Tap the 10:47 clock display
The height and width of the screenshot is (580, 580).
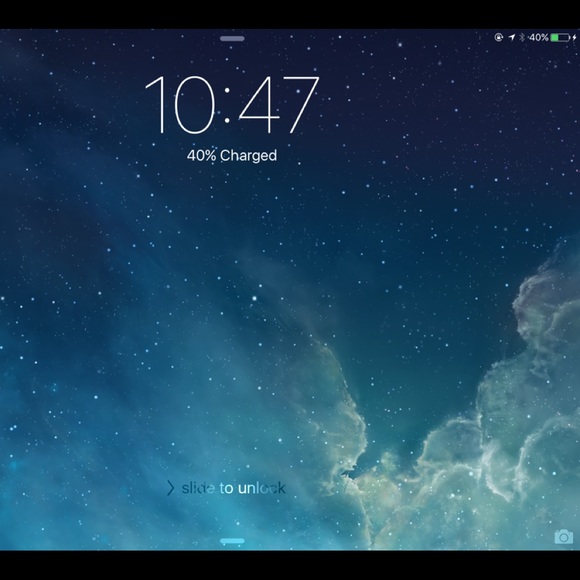point(232,104)
